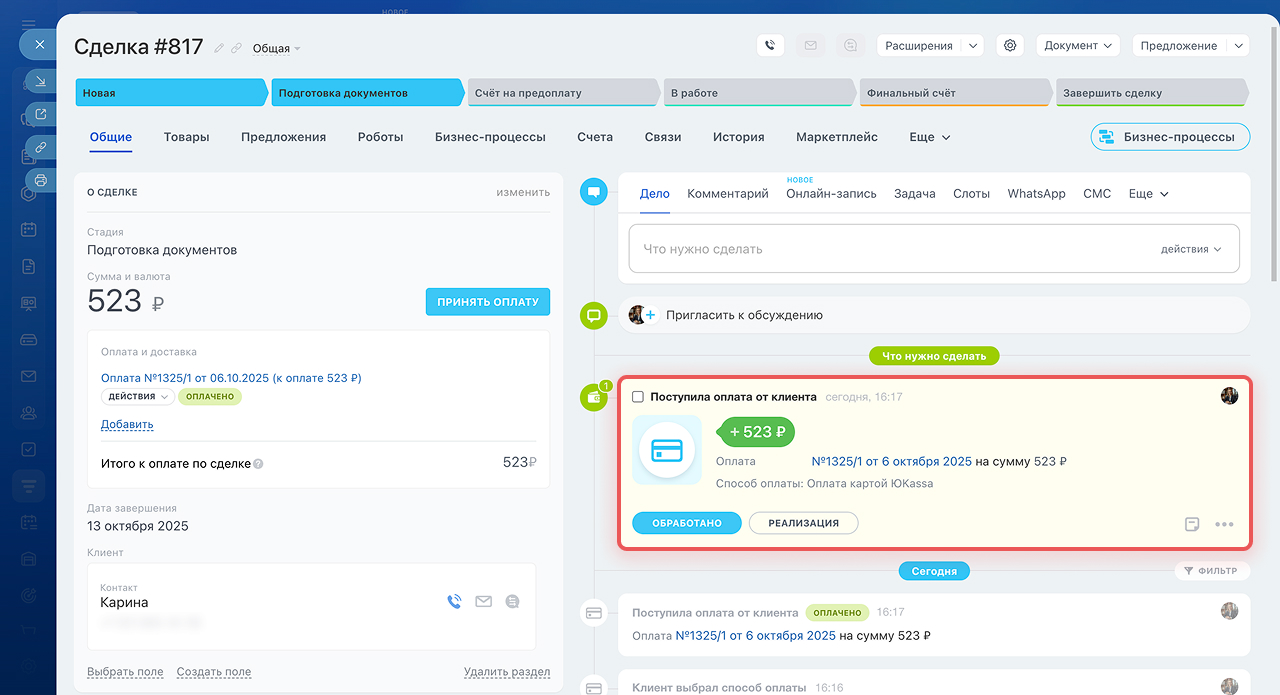
Task: Open the 'действия' dropdown under payment
Action: [x=137, y=397]
